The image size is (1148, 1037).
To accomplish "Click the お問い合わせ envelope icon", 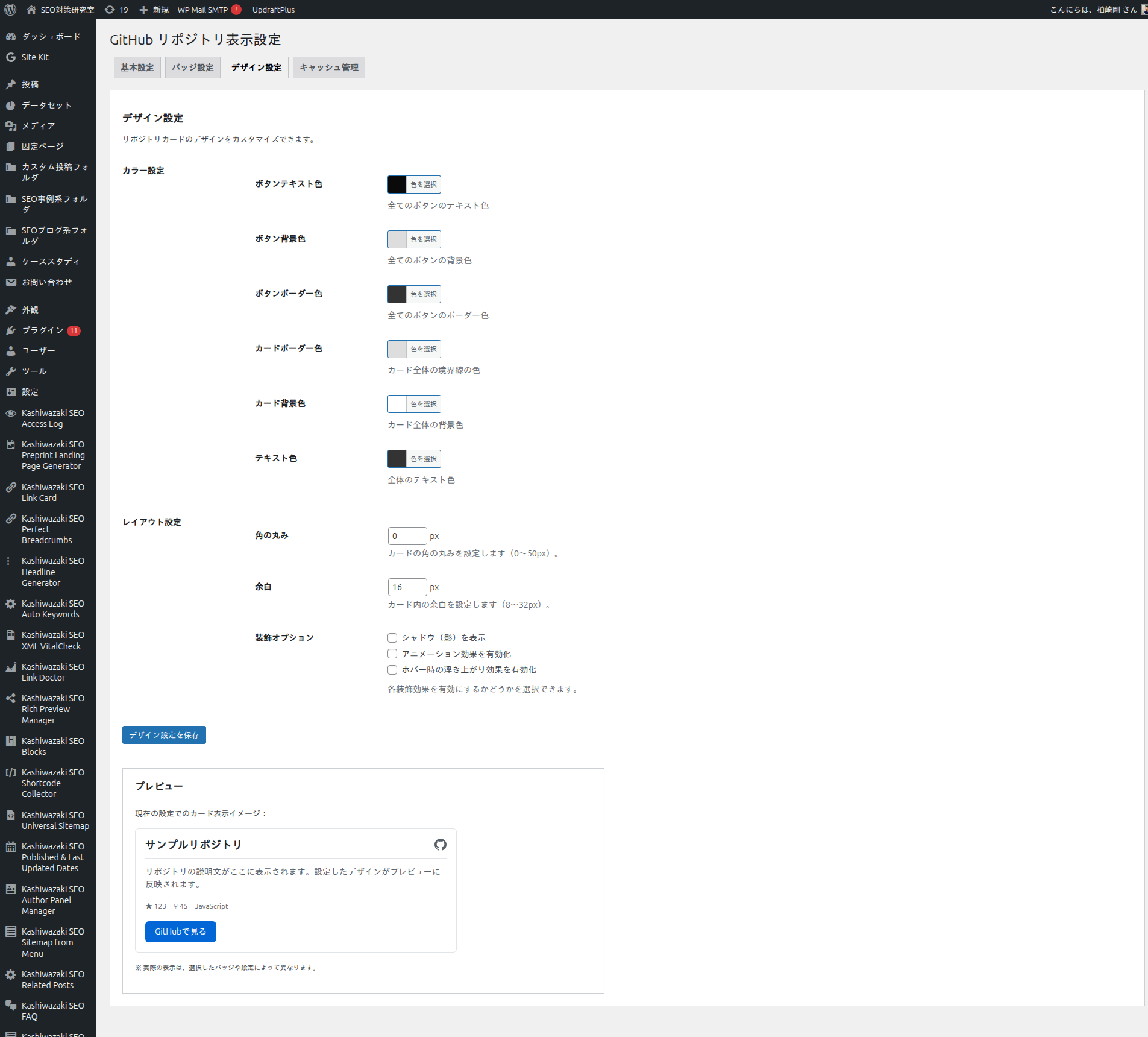I will 11,282.
